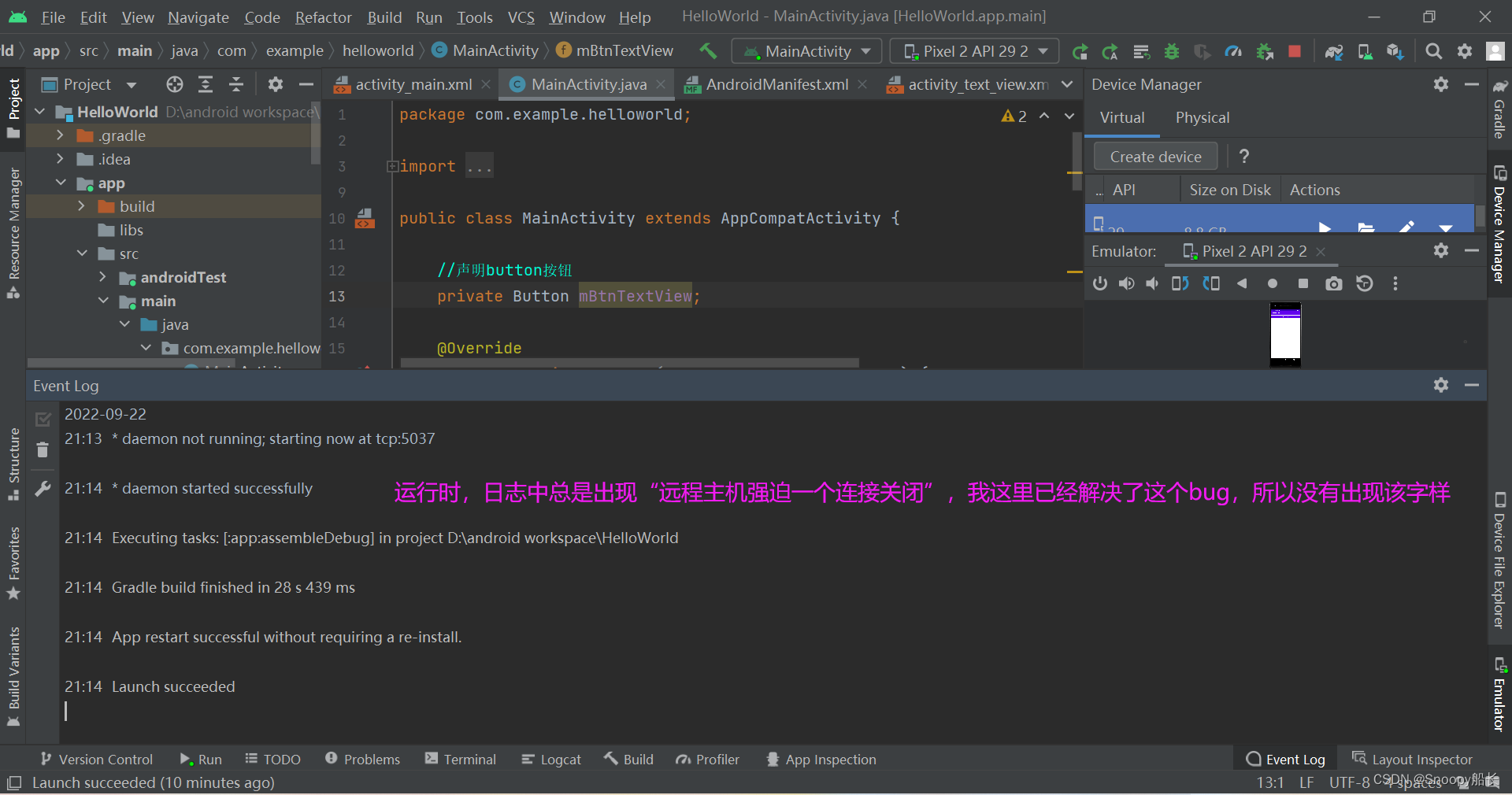Open Event Log settings wrench icon
1512x795 pixels.
point(43,489)
